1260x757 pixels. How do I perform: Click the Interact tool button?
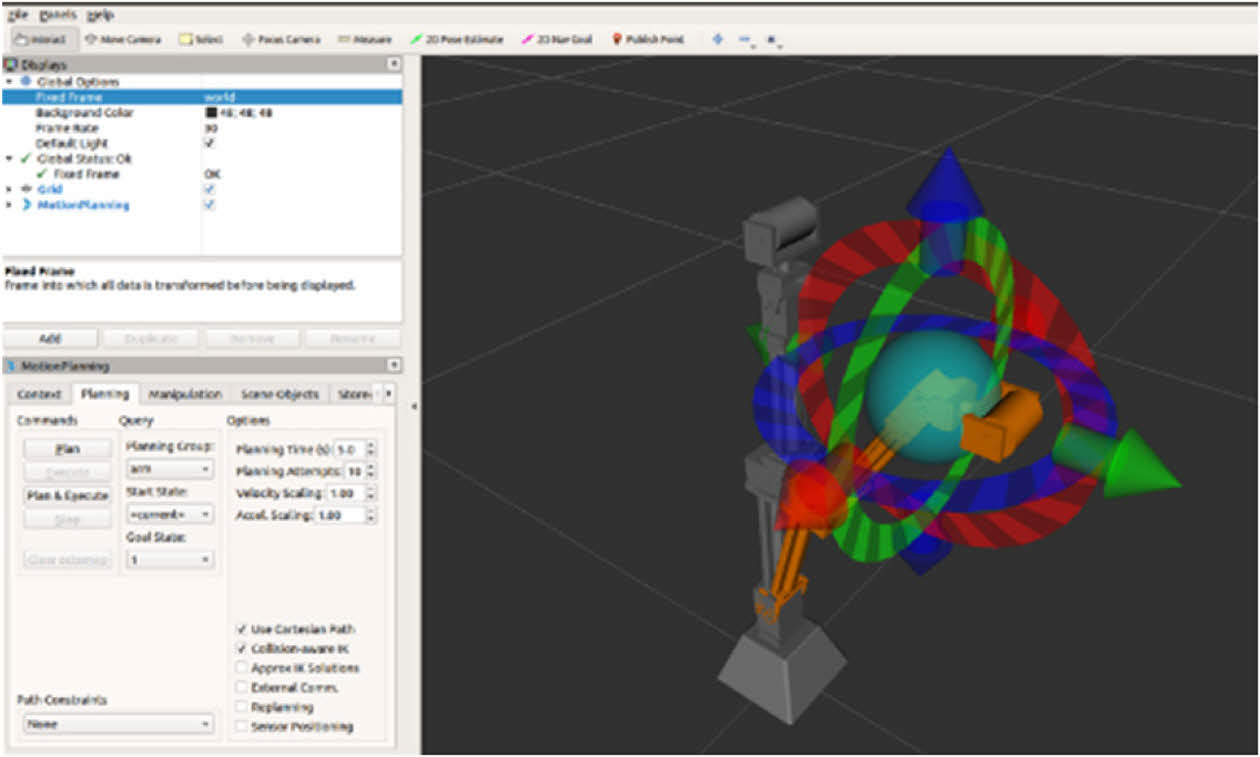(x=40, y=39)
